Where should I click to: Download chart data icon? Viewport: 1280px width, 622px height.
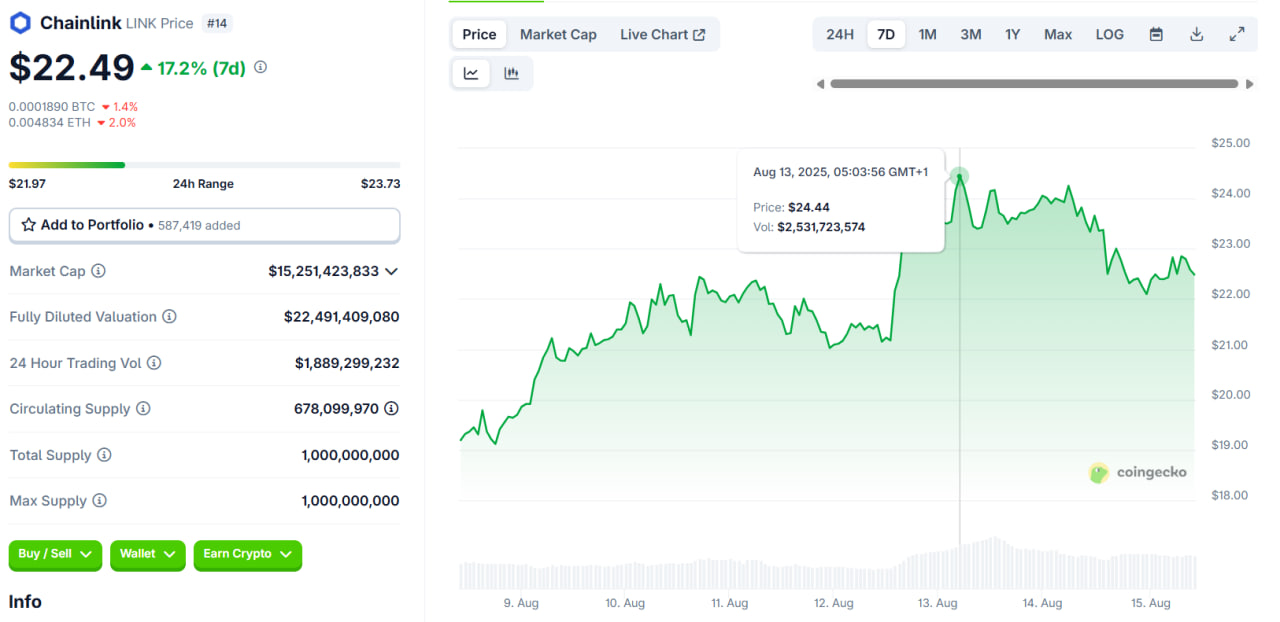(x=1196, y=34)
